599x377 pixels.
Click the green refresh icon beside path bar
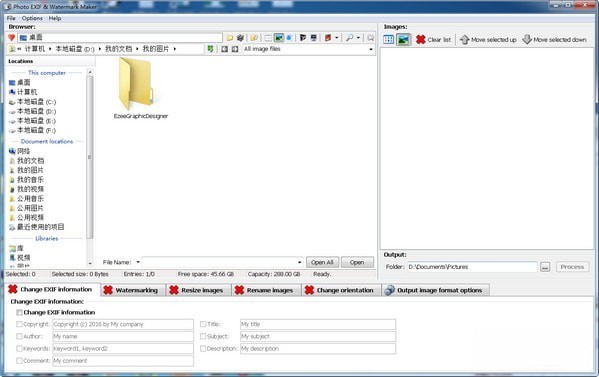210,49
